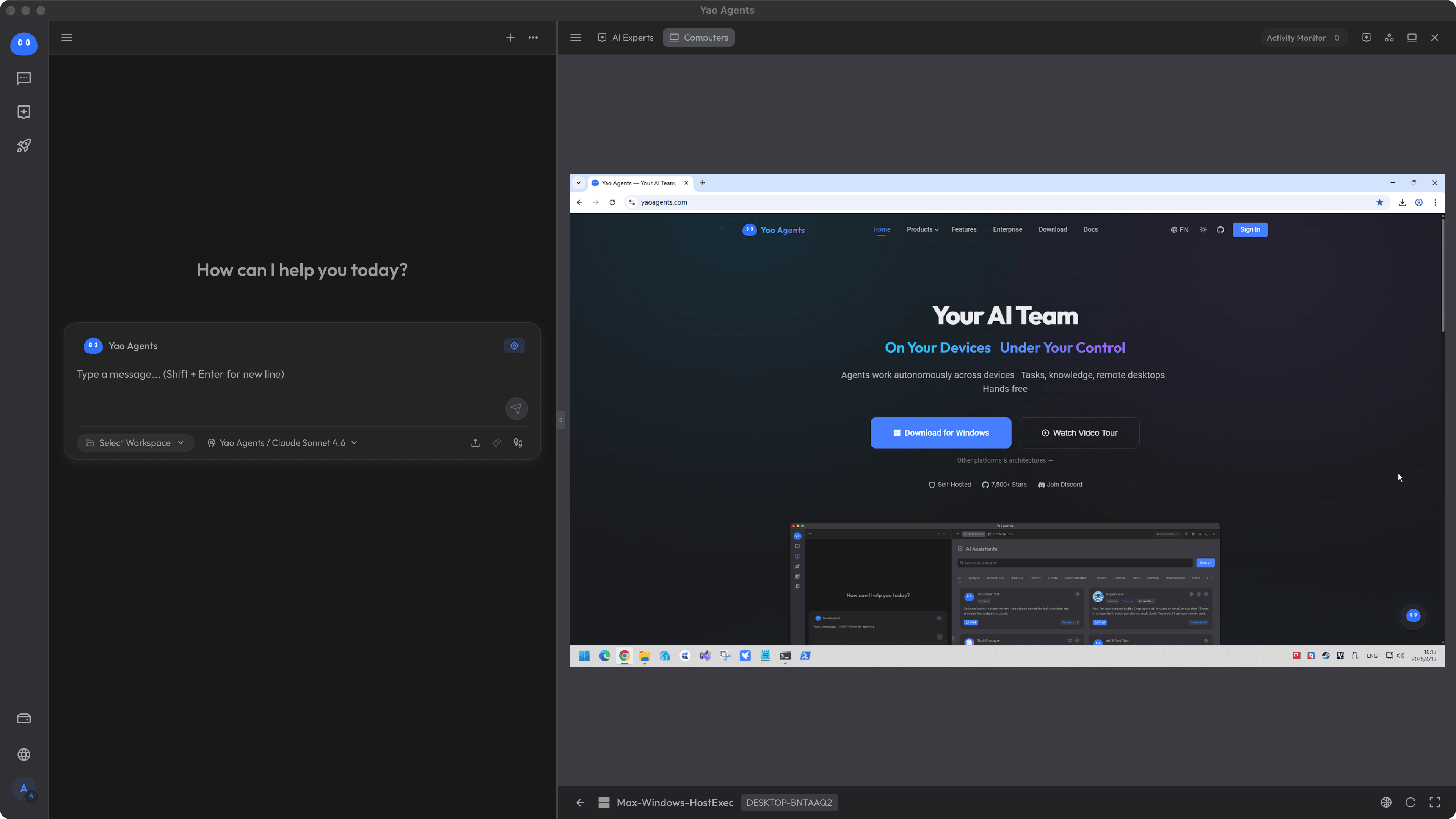Open the GitHub icon in website header
This screenshot has width=1456, height=819.
click(x=1220, y=230)
